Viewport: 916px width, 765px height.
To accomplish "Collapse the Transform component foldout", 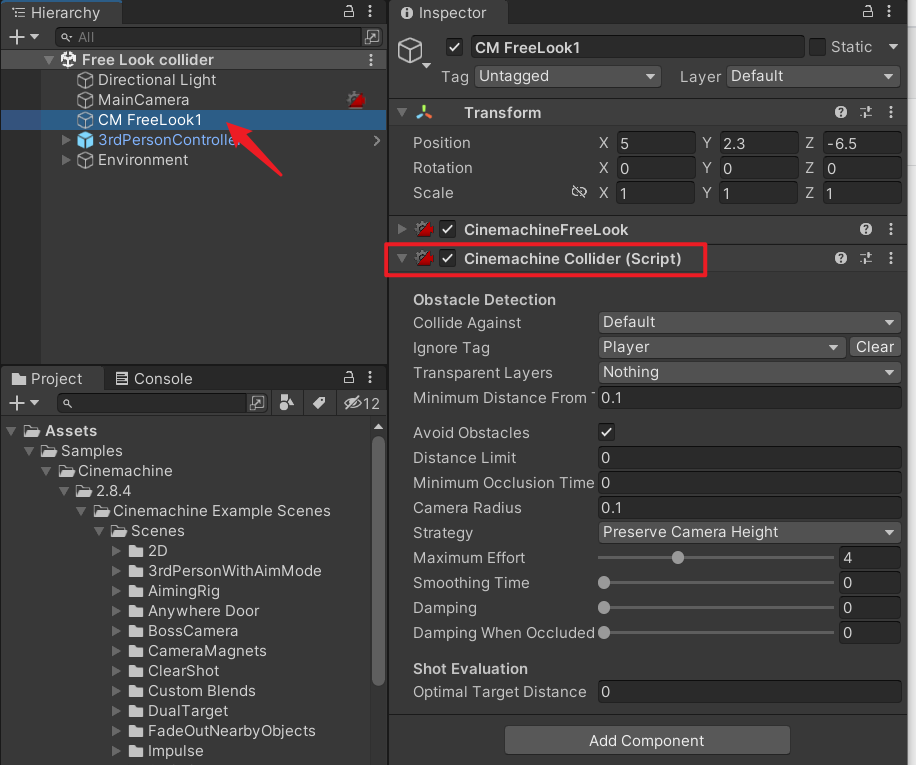I will click(402, 112).
